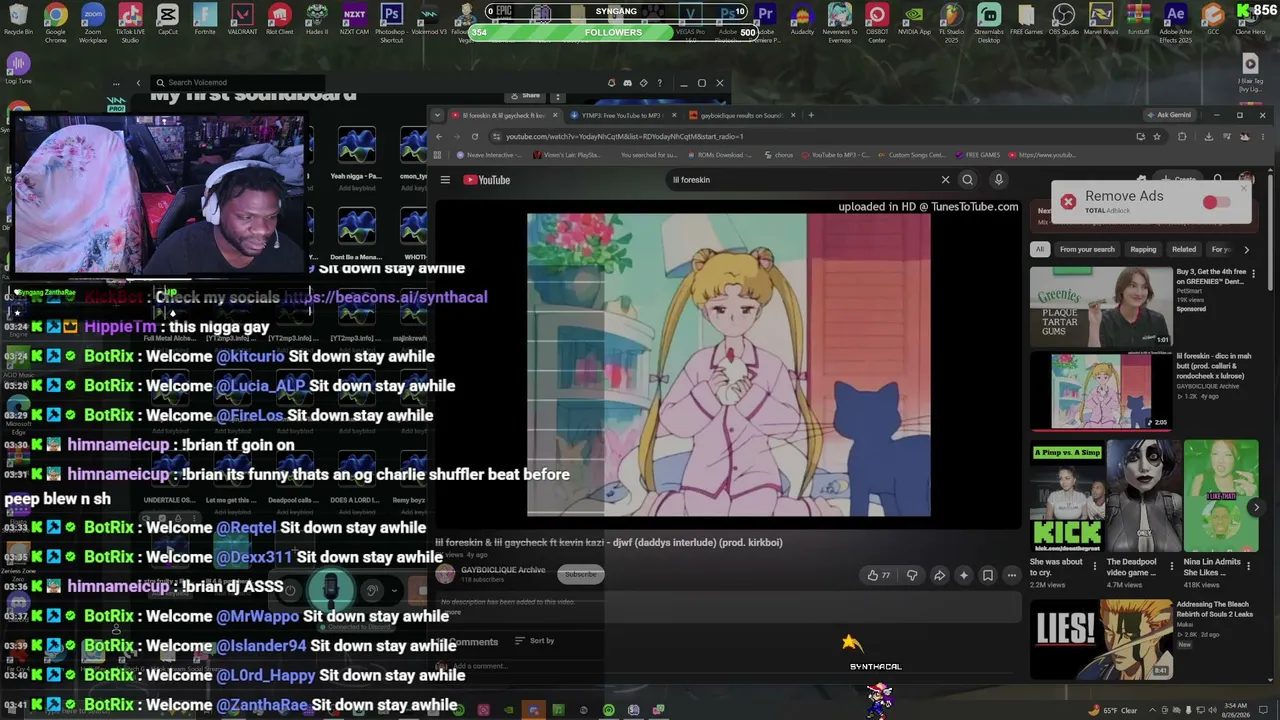
Task: Launch the Fortnite desktop icon
Action: point(205,20)
